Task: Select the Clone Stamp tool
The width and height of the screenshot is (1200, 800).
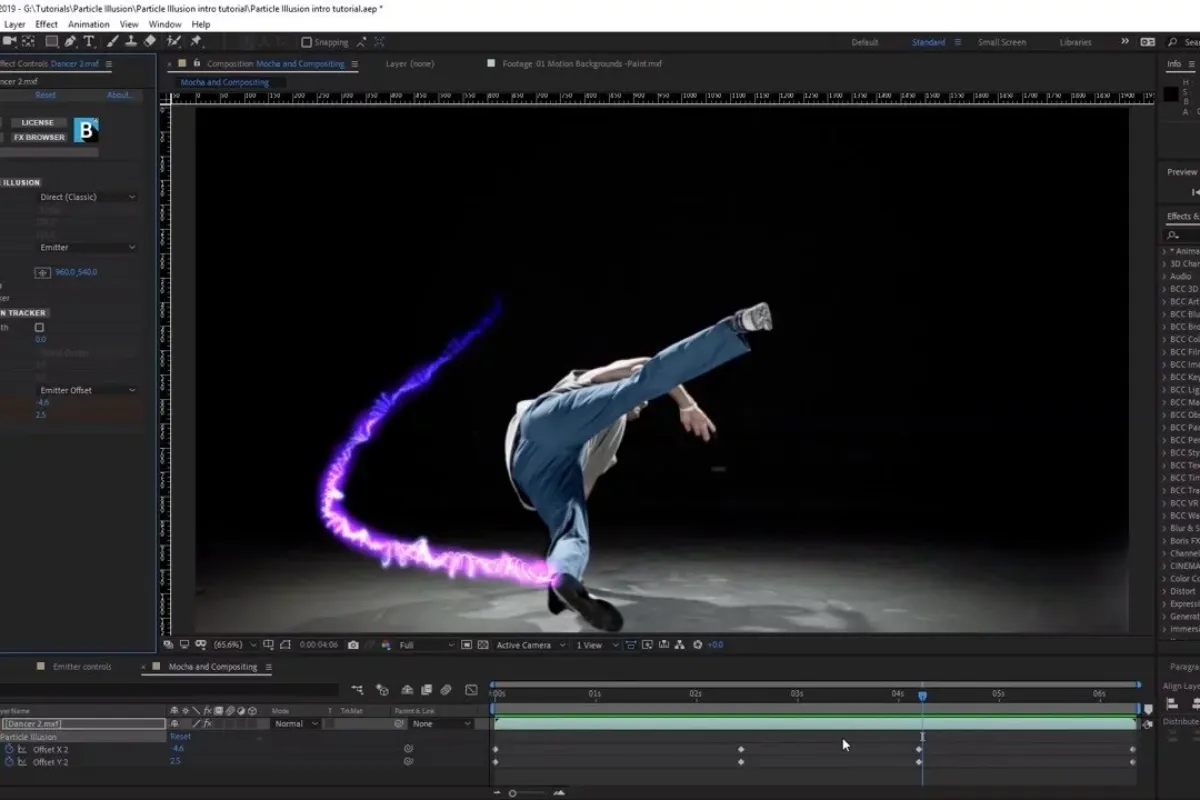Action: (130, 42)
